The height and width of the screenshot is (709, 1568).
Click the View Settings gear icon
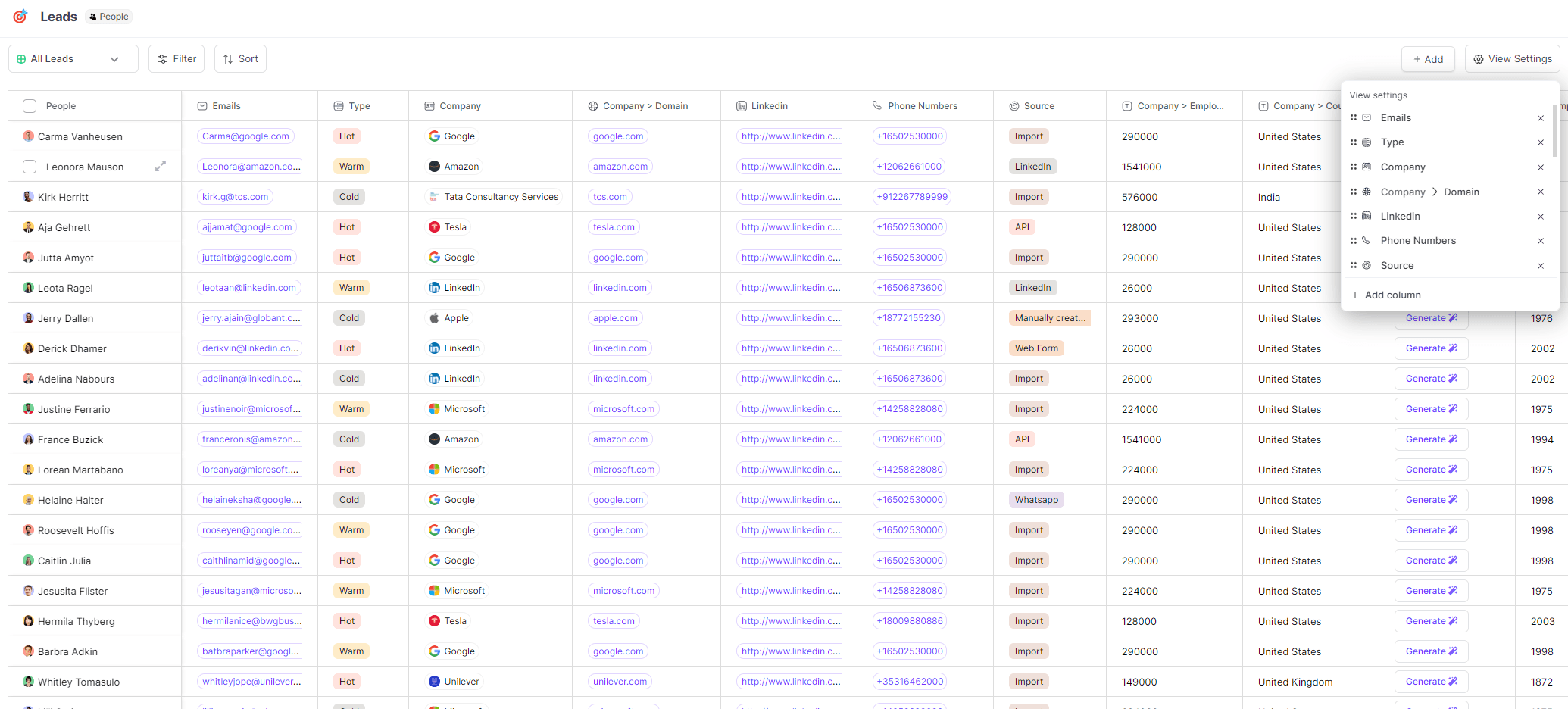[x=1478, y=58]
